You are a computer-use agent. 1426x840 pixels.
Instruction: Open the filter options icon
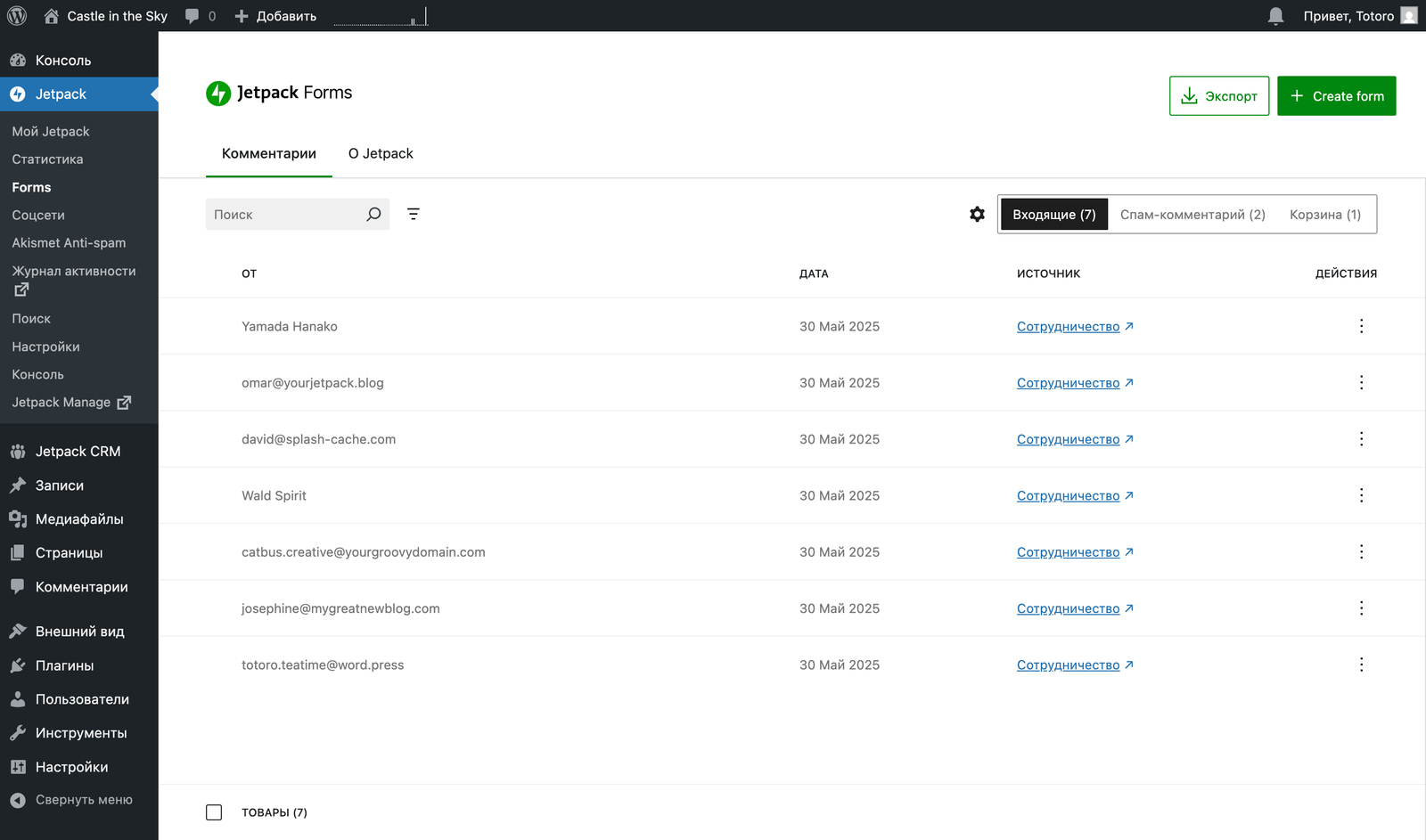(x=414, y=214)
